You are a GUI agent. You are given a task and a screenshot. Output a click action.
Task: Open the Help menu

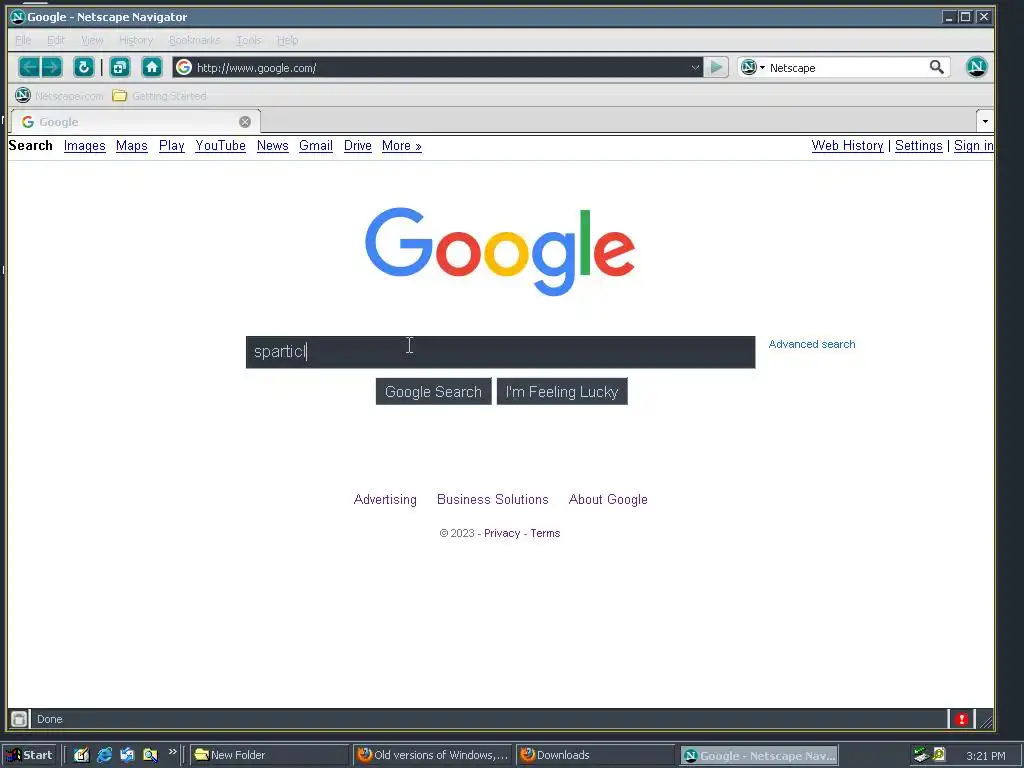point(287,40)
